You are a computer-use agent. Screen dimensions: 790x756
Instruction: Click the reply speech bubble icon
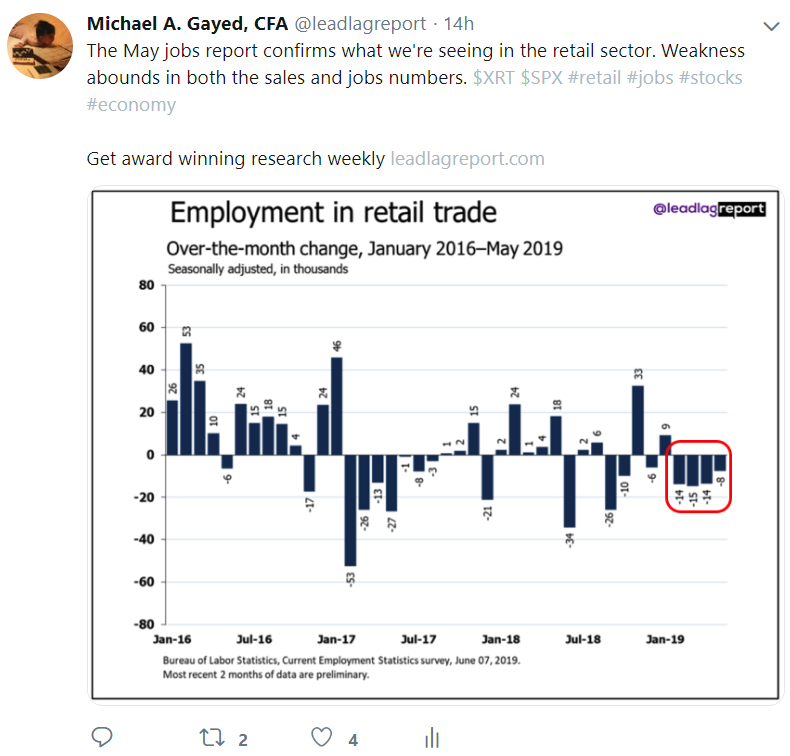point(103,738)
